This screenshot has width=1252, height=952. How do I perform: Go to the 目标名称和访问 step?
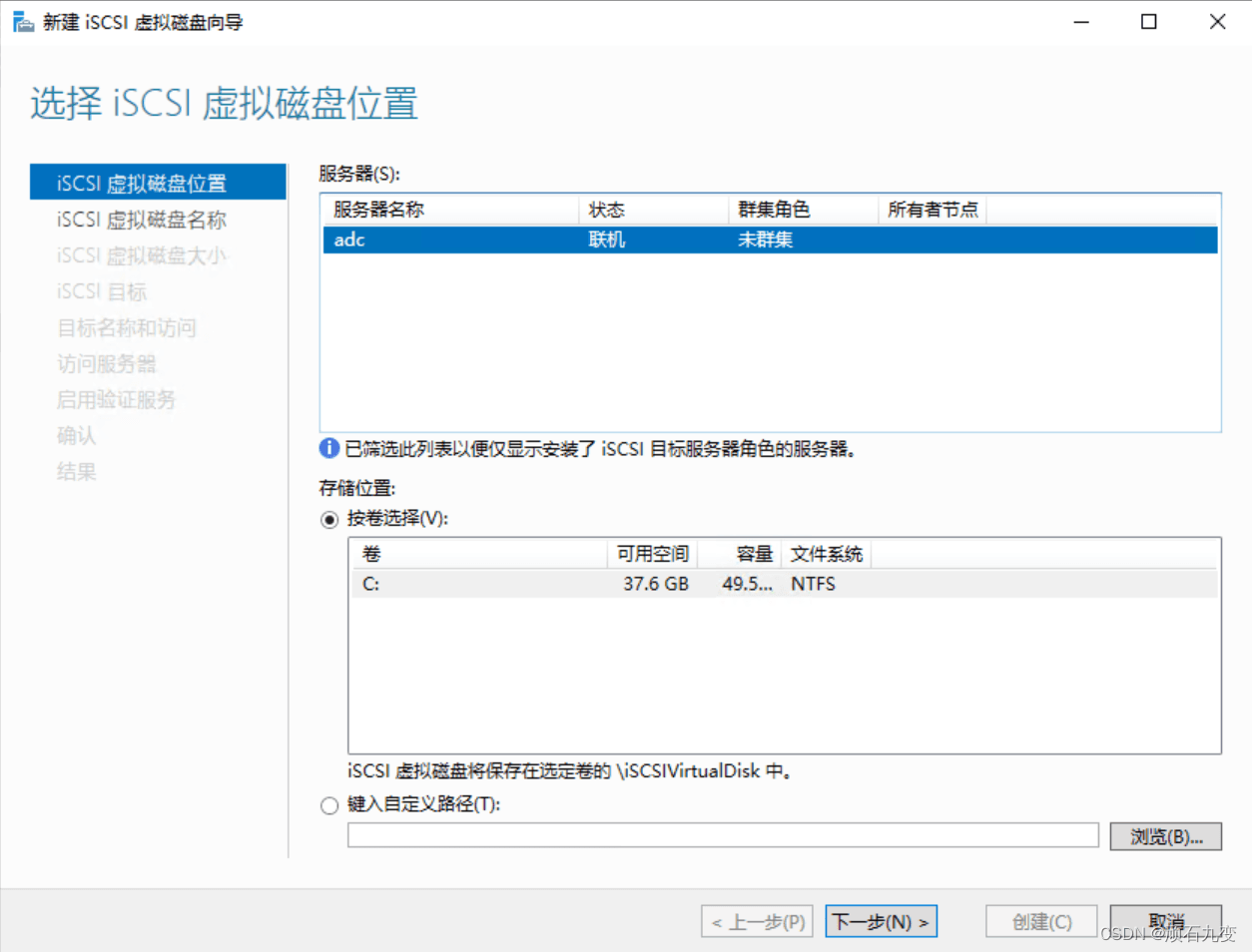click(x=127, y=327)
